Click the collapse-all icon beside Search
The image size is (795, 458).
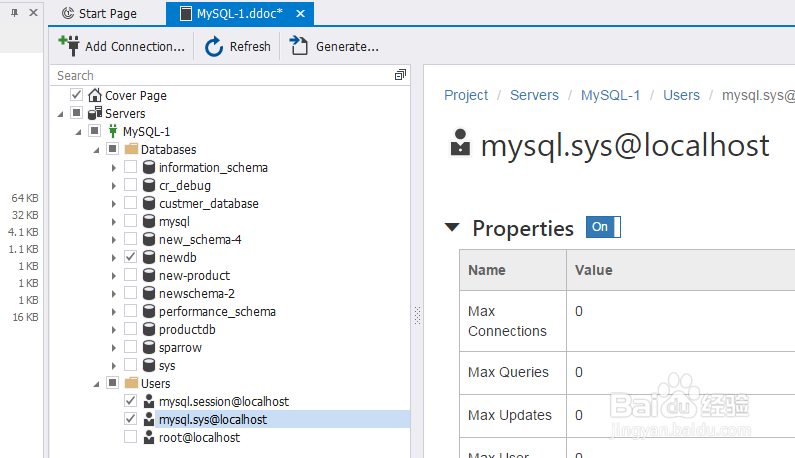pos(400,75)
